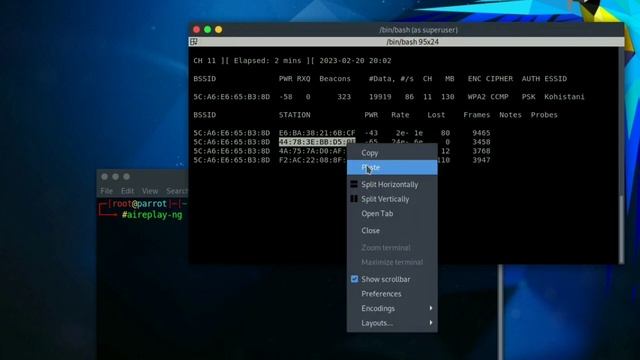Click the STATION column header
The height and width of the screenshot is (360, 640).
294,115
